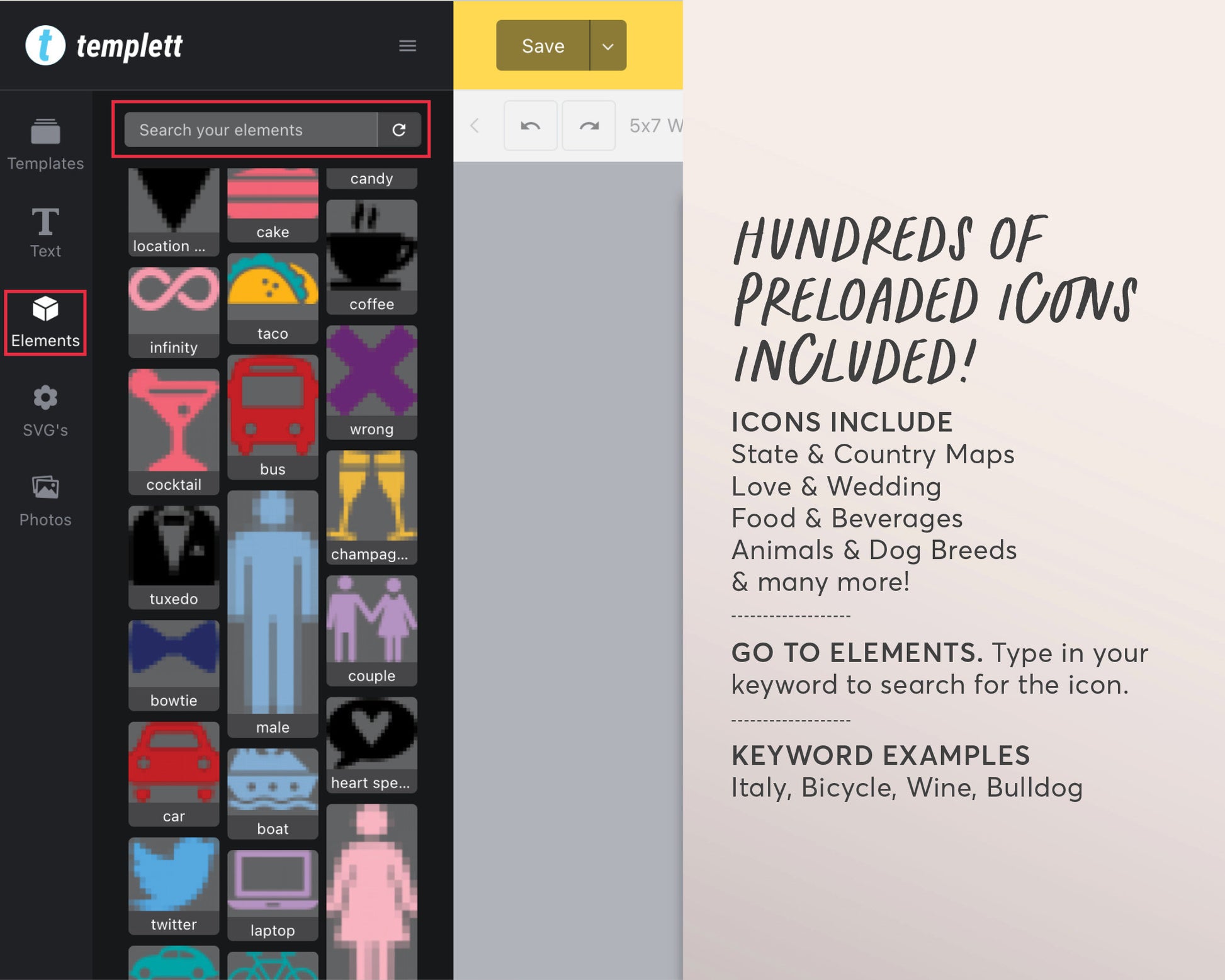
Task: Open the Elements panel in sidebar
Action: (x=45, y=322)
